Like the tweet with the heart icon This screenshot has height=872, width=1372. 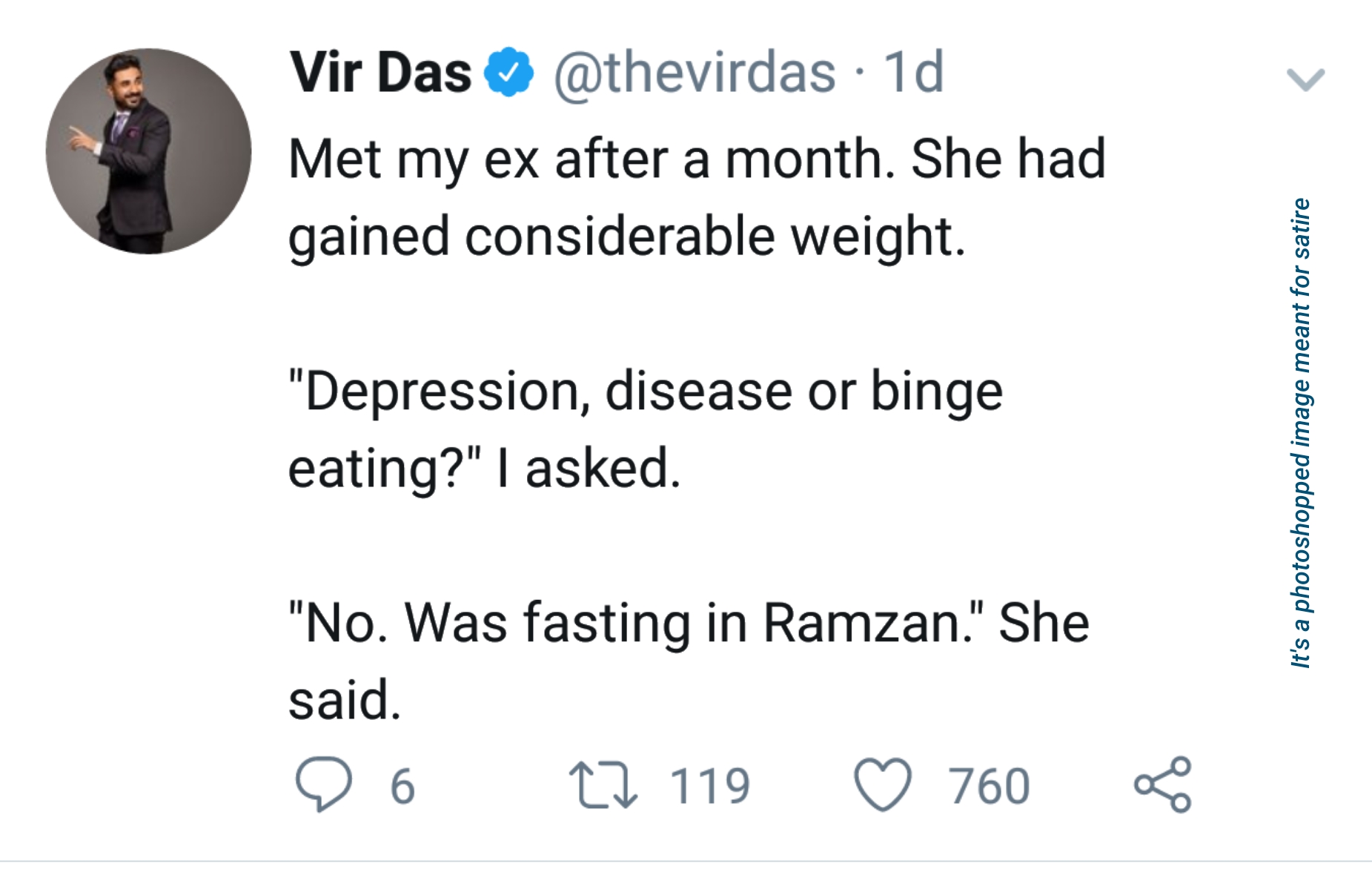click(x=882, y=785)
